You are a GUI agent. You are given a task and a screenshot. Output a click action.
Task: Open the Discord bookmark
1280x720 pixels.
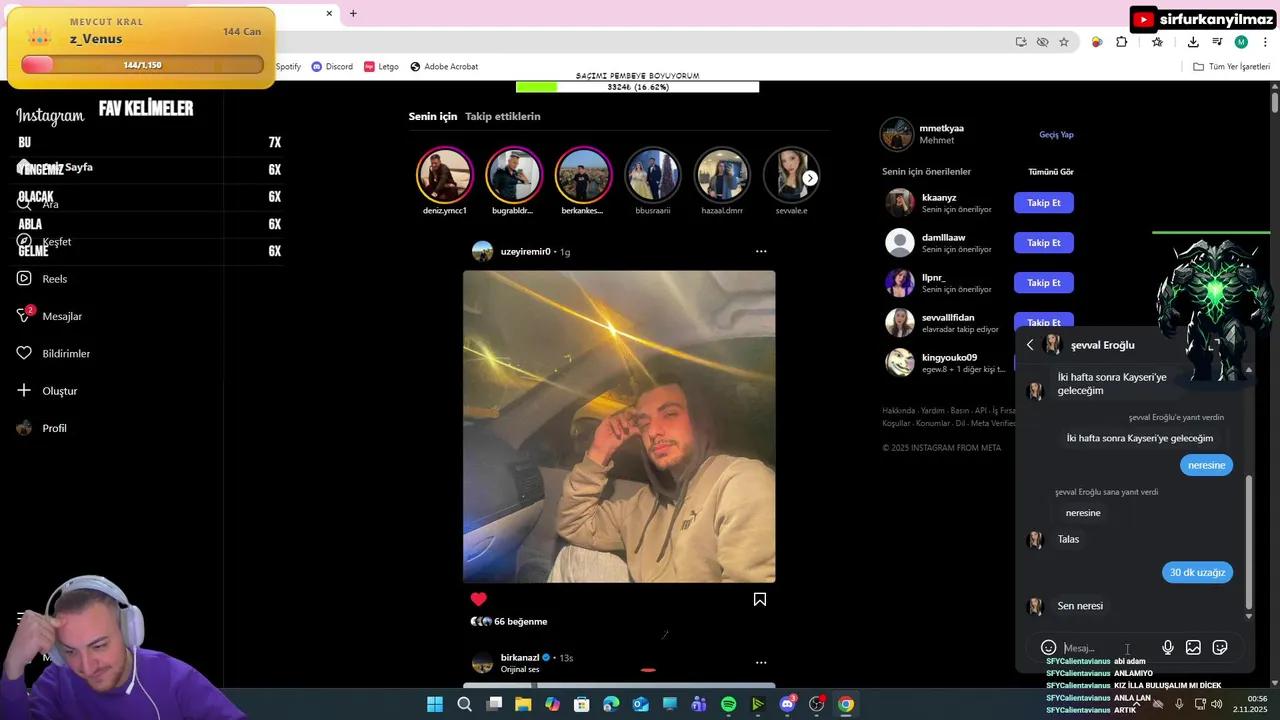click(x=332, y=67)
